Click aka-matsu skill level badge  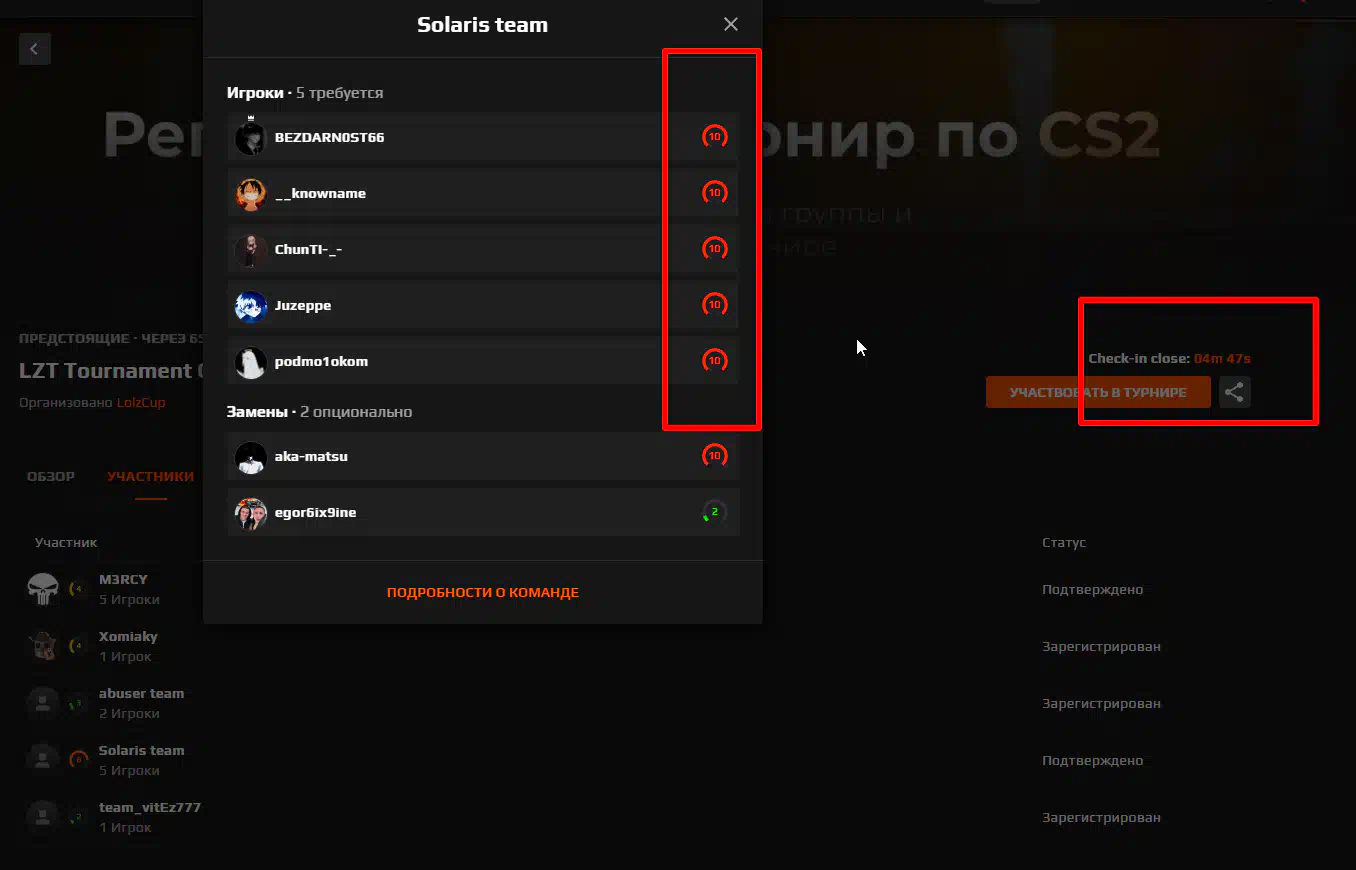[714, 456]
